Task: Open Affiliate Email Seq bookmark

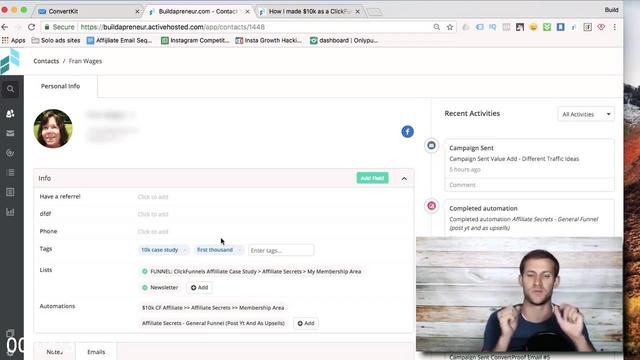Action: pos(119,40)
